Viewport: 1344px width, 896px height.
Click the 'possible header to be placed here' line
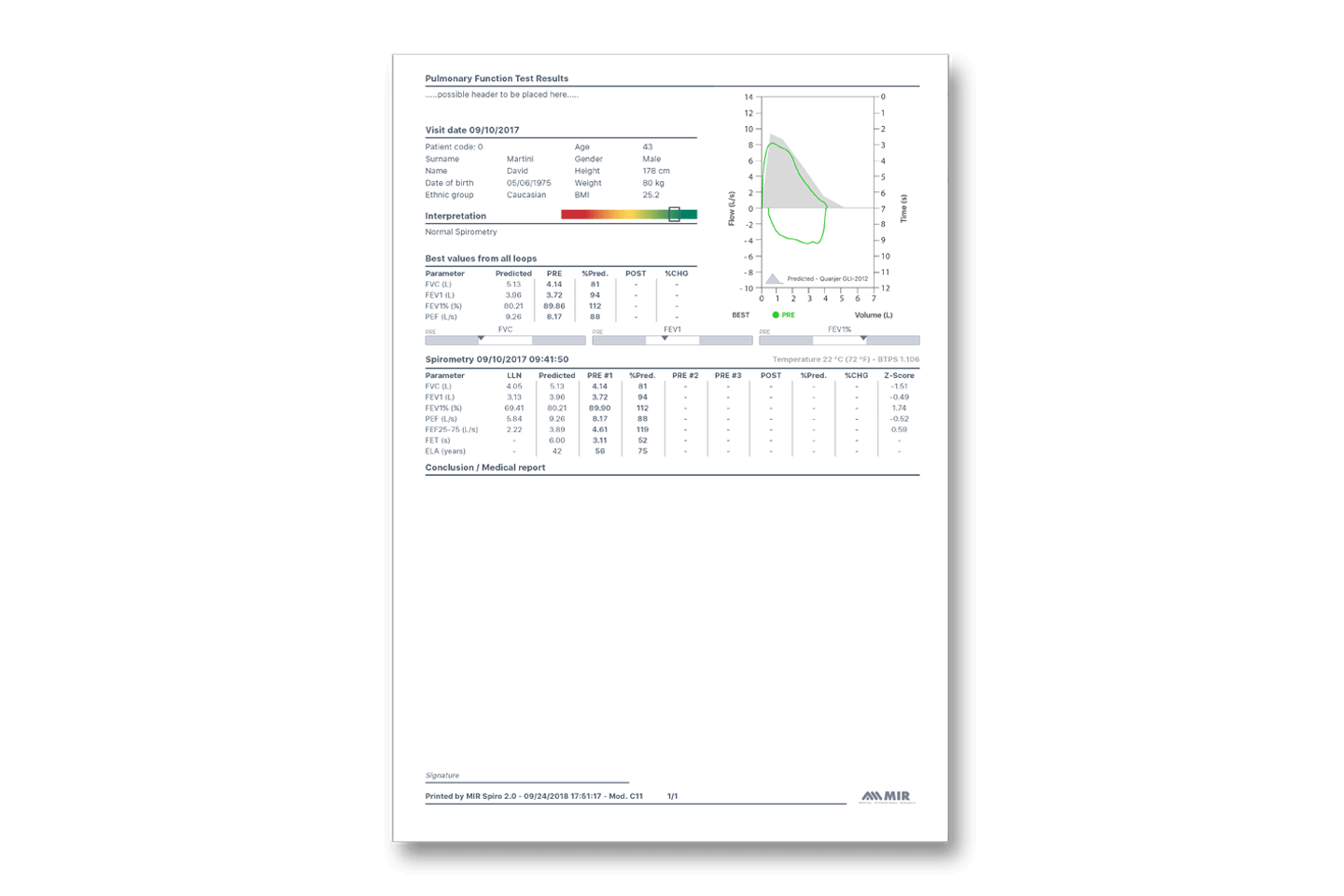point(501,94)
